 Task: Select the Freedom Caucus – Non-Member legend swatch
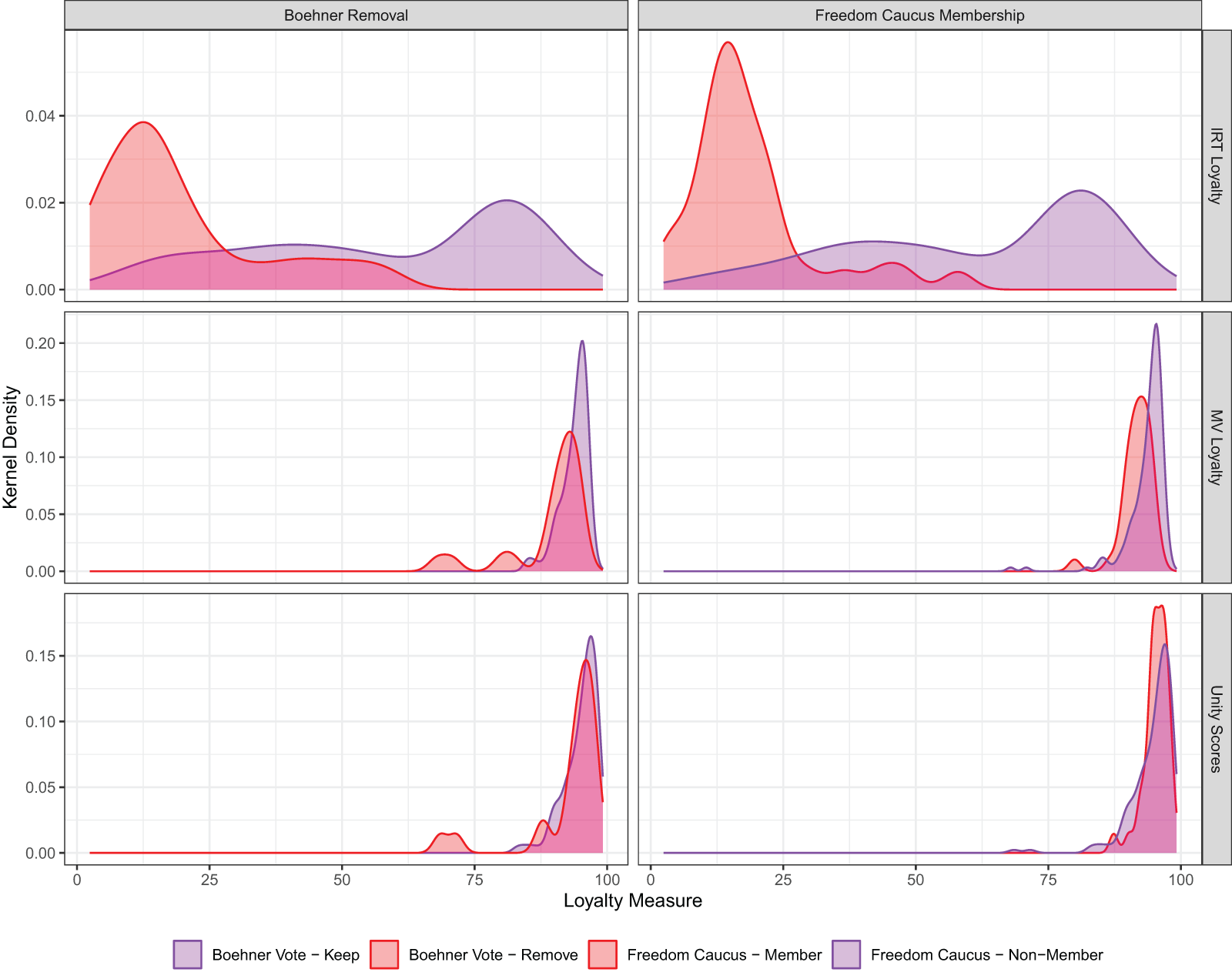pos(846,954)
